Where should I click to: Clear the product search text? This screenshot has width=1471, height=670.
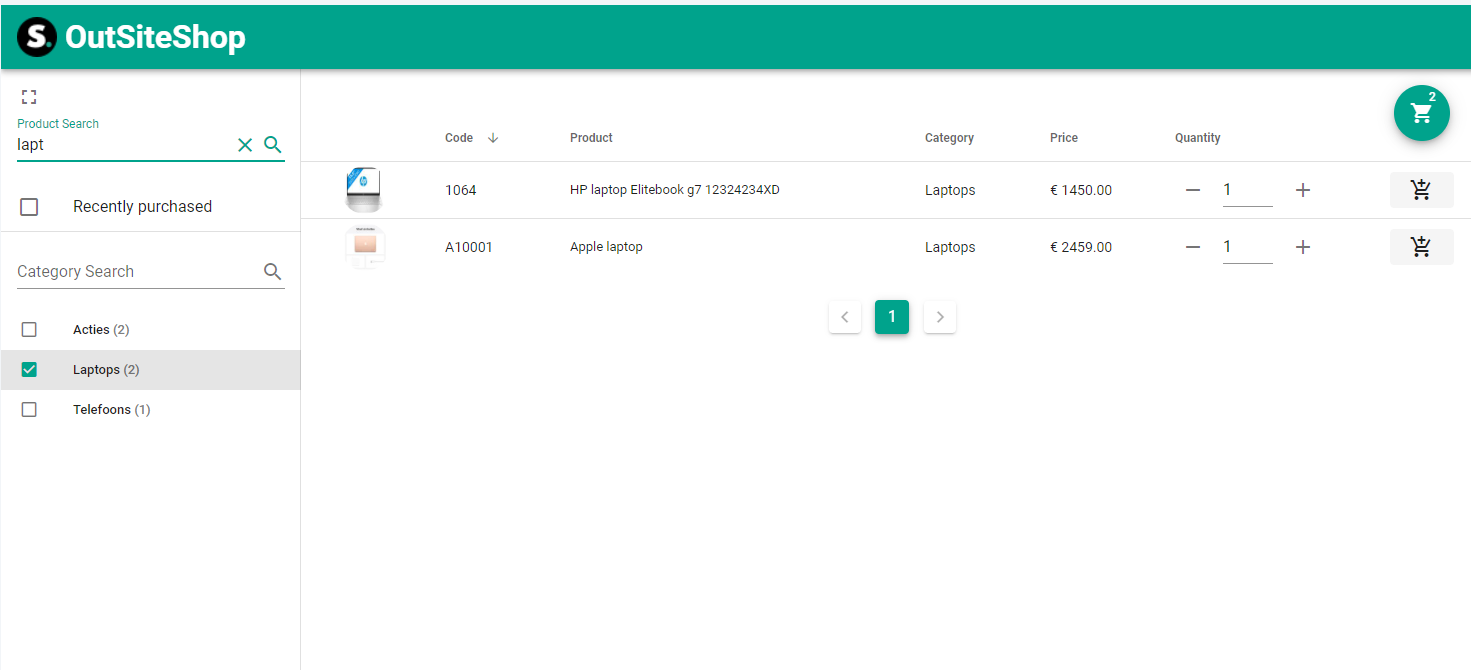point(245,145)
